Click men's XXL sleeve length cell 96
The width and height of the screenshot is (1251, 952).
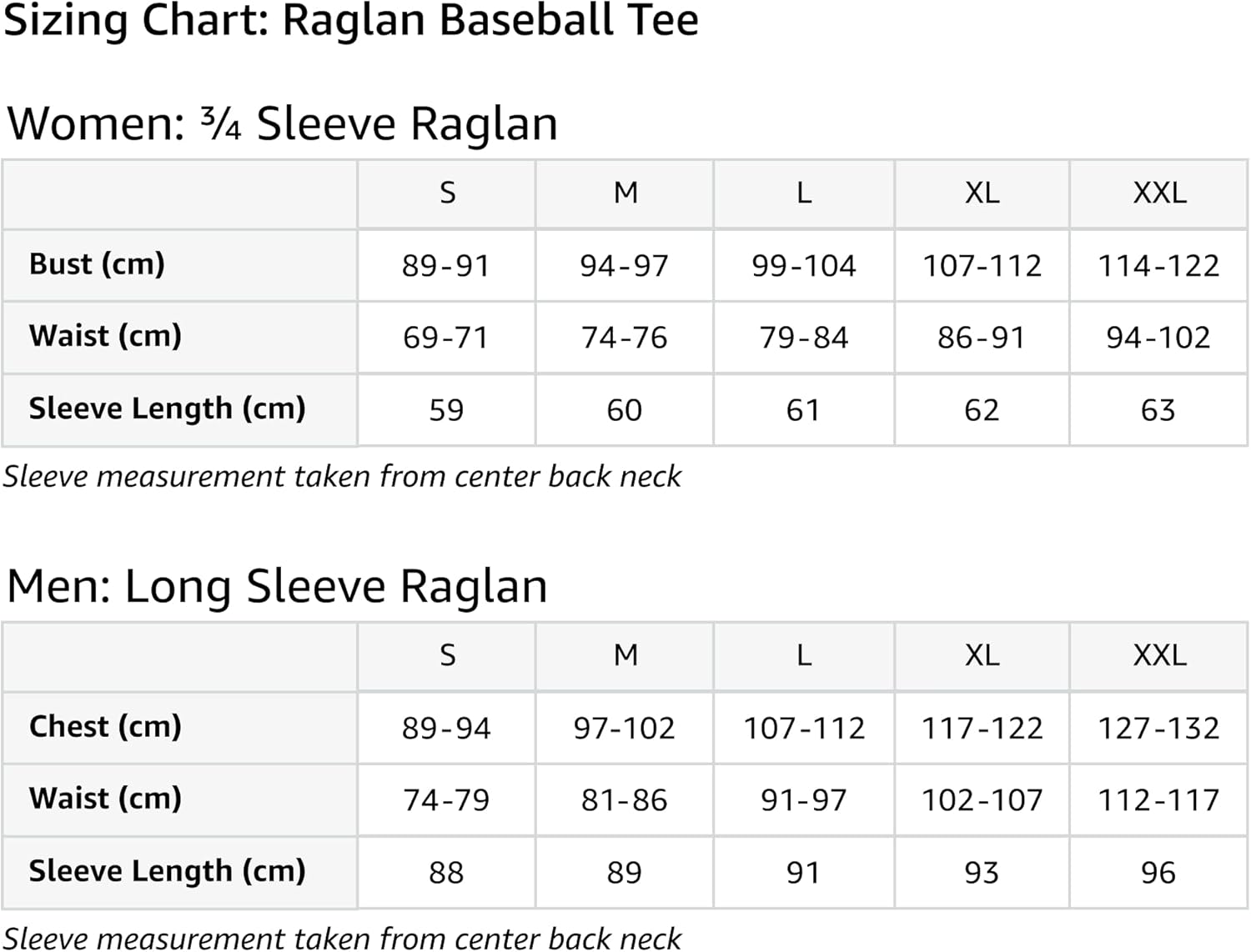[x=1158, y=873]
